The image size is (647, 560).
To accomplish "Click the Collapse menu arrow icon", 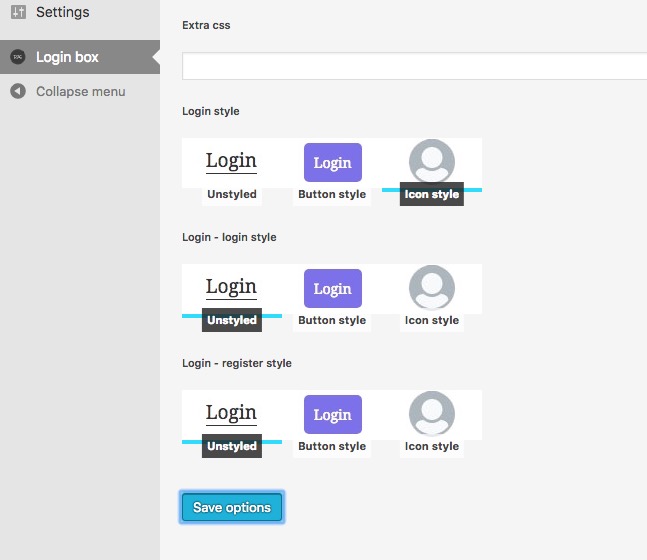I will click(x=18, y=91).
